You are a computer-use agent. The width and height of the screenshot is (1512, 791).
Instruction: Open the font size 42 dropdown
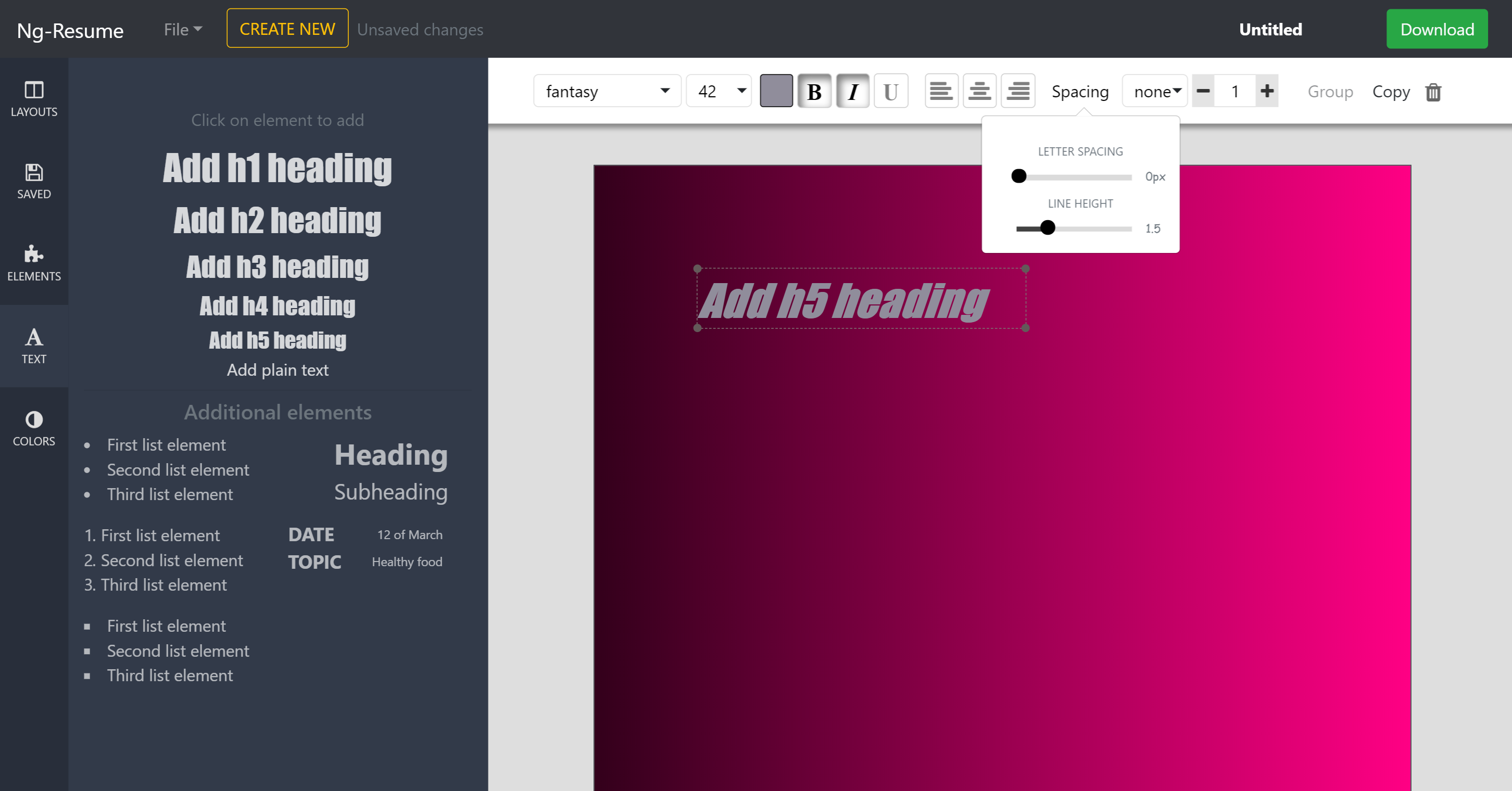pos(720,91)
